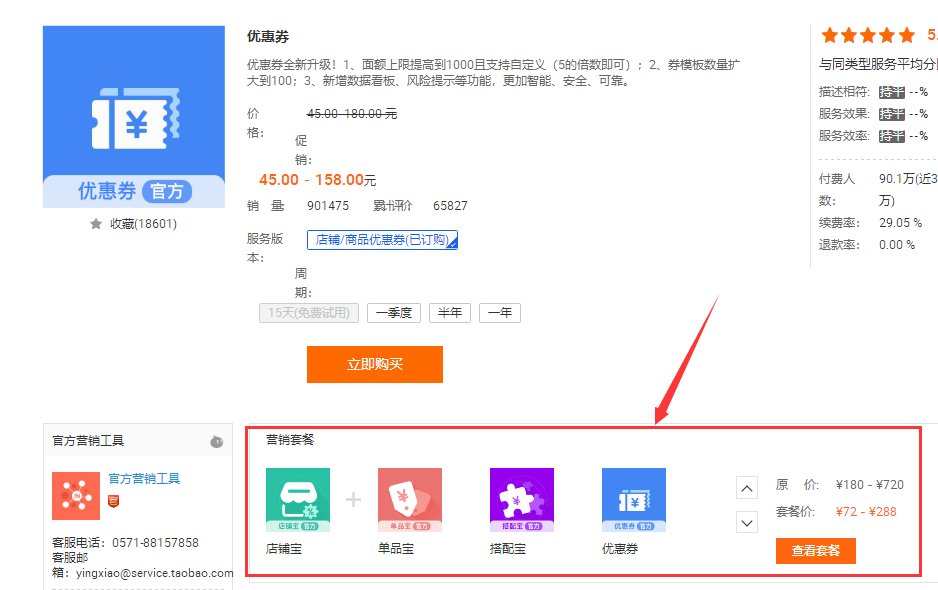The image size is (938, 590).
Task: Click the 查看套餐 button
Action: [x=815, y=550]
